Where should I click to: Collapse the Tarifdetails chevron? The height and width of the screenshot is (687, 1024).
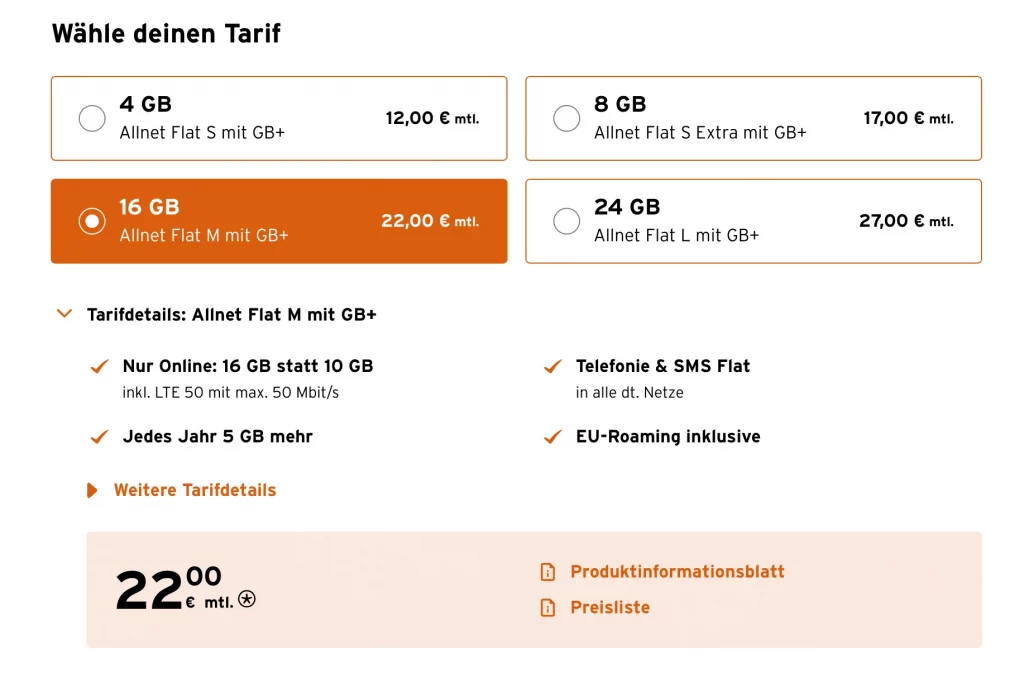[x=65, y=314]
